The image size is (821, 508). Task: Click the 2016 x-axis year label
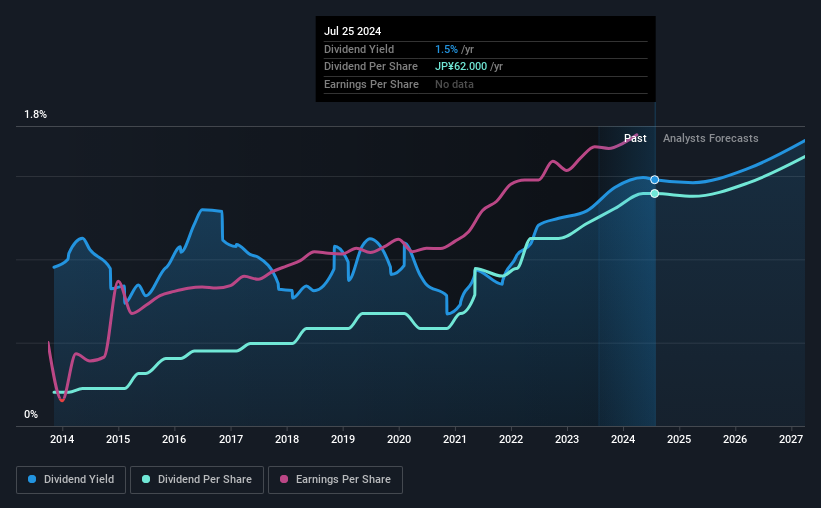(x=174, y=439)
